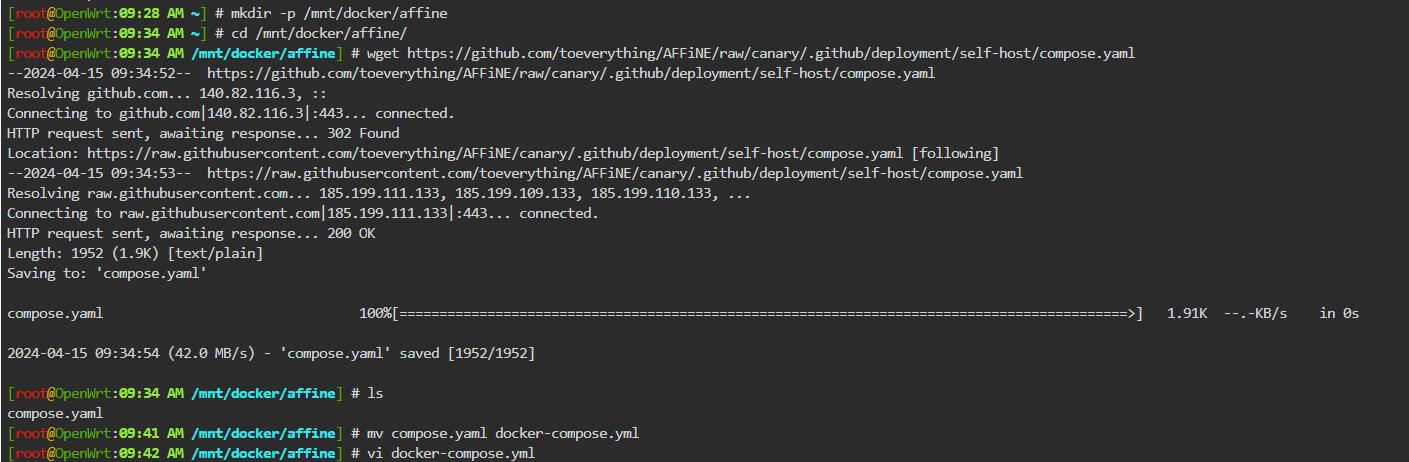Click the /mnt/docker/affine path in last prompt

click(263, 453)
